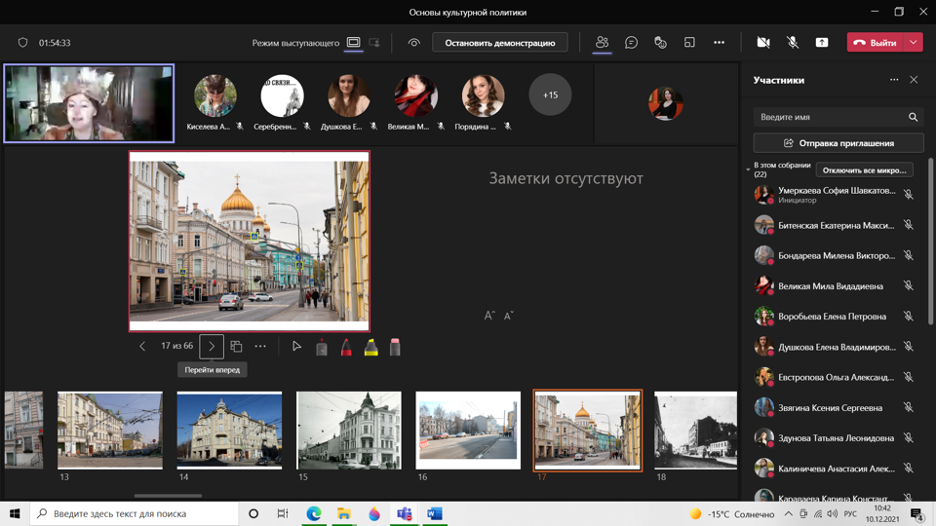Toggle the camera on or off
This screenshot has width=936, height=526.
(x=763, y=43)
